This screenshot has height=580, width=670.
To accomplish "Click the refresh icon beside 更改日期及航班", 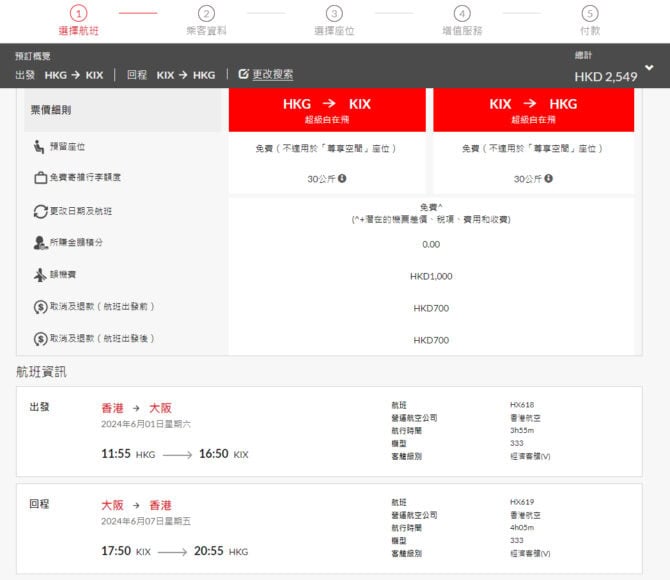I will coord(40,212).
